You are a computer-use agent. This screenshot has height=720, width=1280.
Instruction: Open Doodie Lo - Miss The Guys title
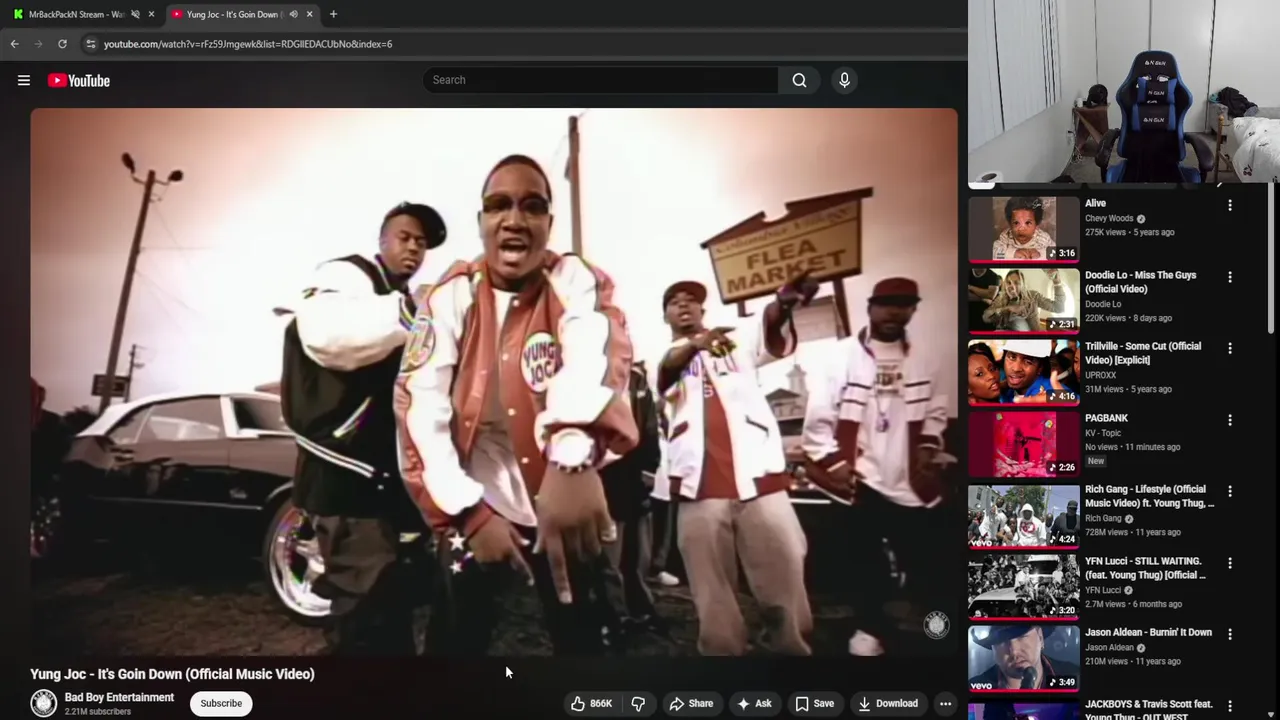1141,282
